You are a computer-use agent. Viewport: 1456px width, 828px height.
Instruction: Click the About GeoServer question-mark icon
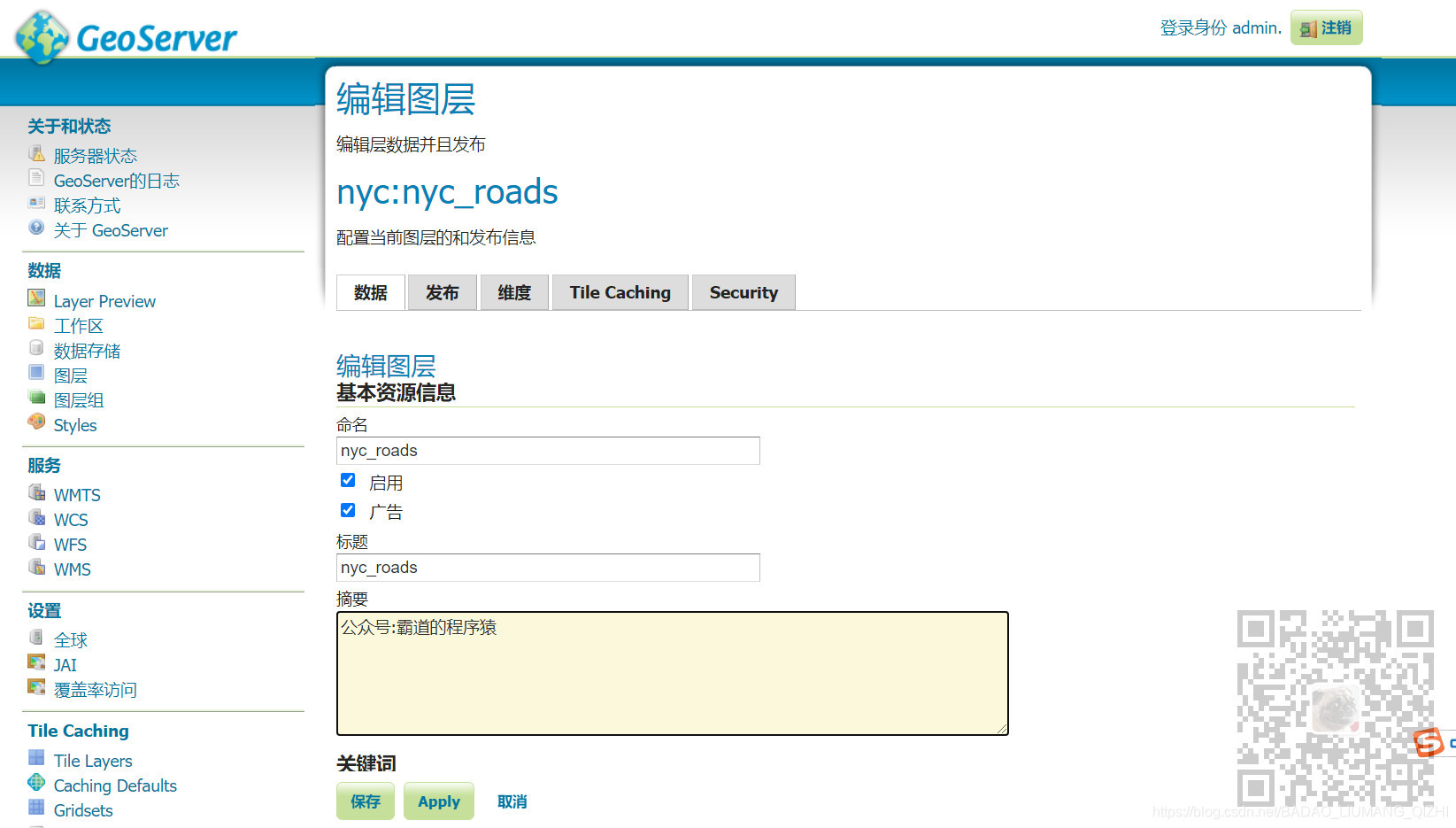(x=36, y=228)
